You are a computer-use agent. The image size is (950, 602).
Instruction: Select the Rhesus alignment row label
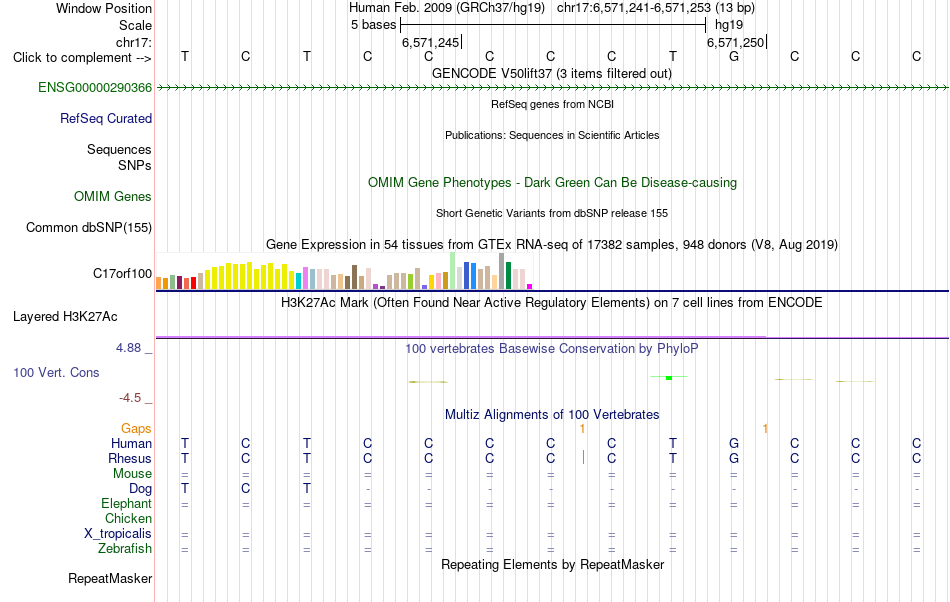pyautogui.click(x=130, y=459)
